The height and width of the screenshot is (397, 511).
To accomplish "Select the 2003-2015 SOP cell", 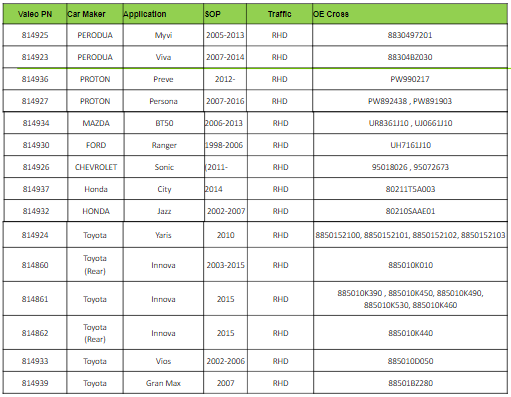I will coord(226,265).
